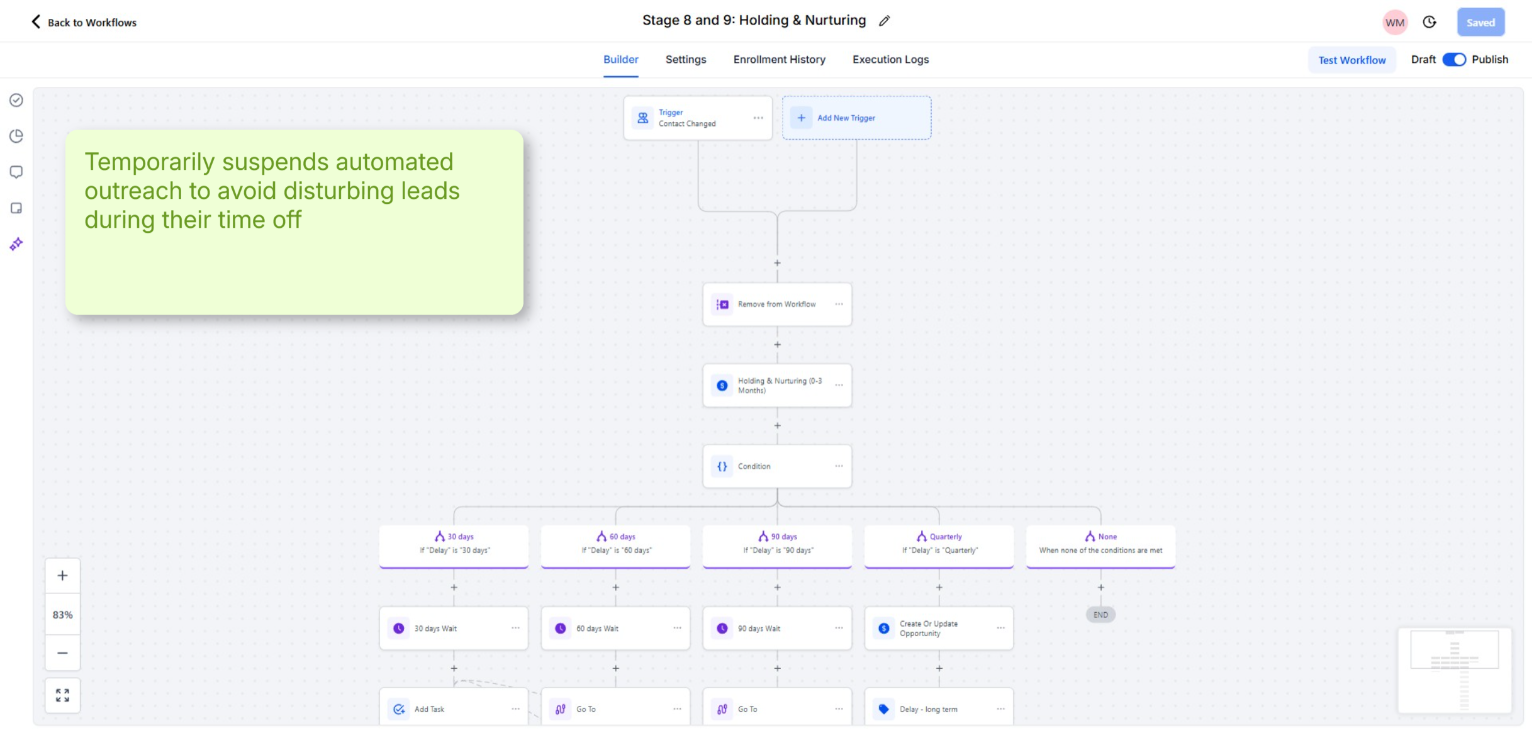The height and width of the screenshot is (733, 1532).
Task: Click the pencil icon to rename workflow
Action: [884, 20]
